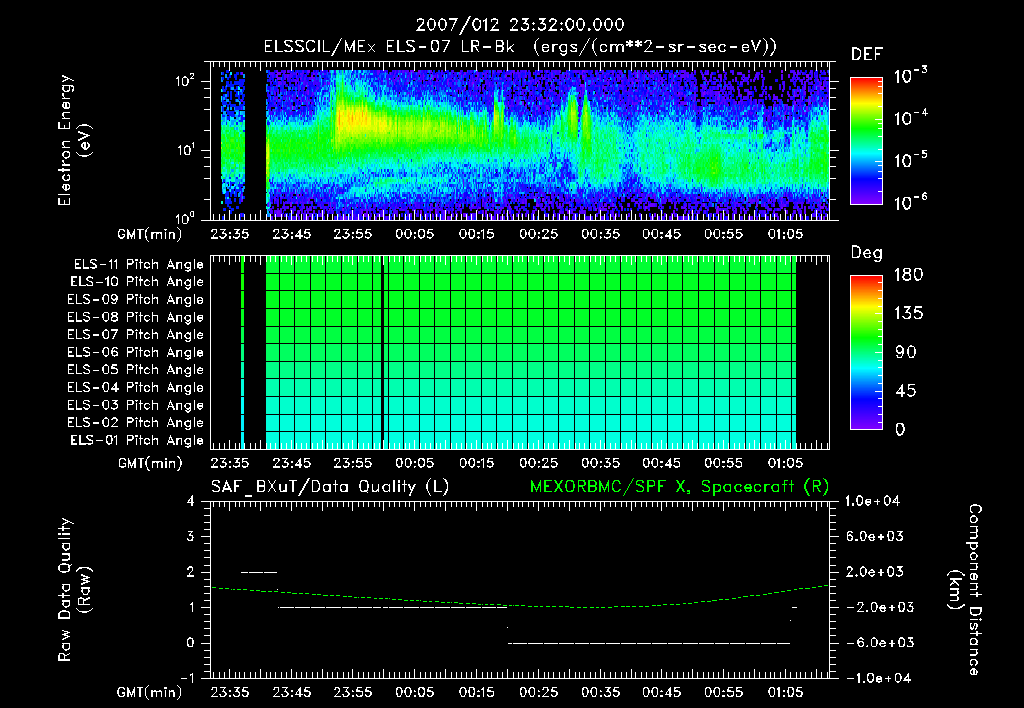Click the 10^-5 label on DEF scale
1024x708 pixels.
pos(910,159)
